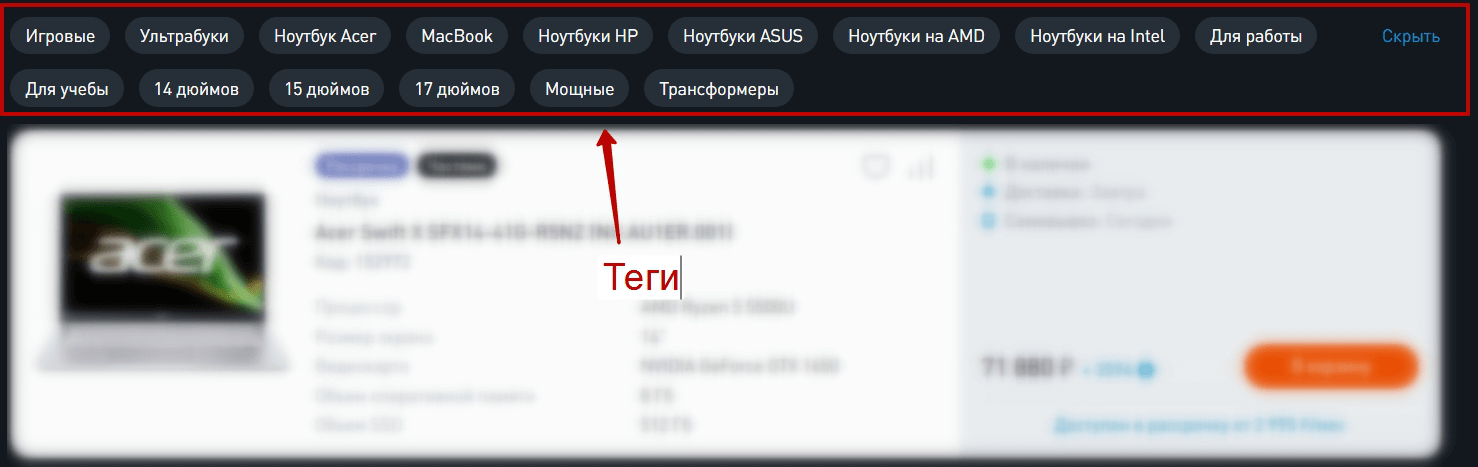Screen dimensions: 1478x467
Task: Select the Мощные tag
Action: (579, 89)
